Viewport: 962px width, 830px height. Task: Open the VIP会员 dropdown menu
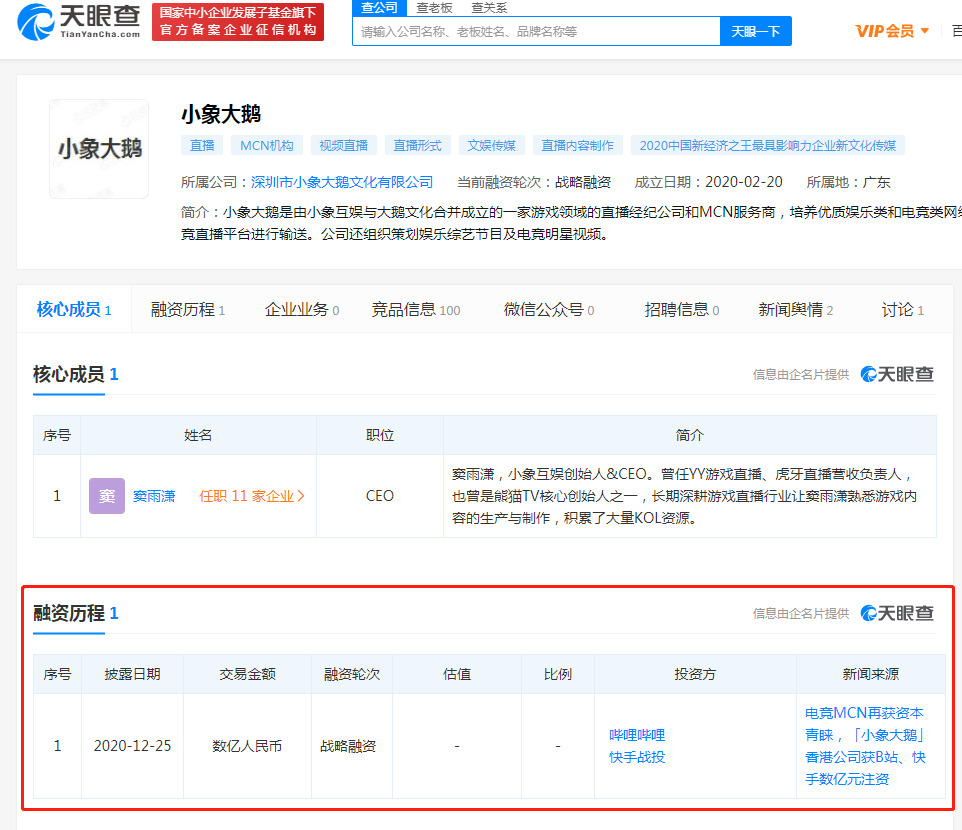(x=892, y=31)
